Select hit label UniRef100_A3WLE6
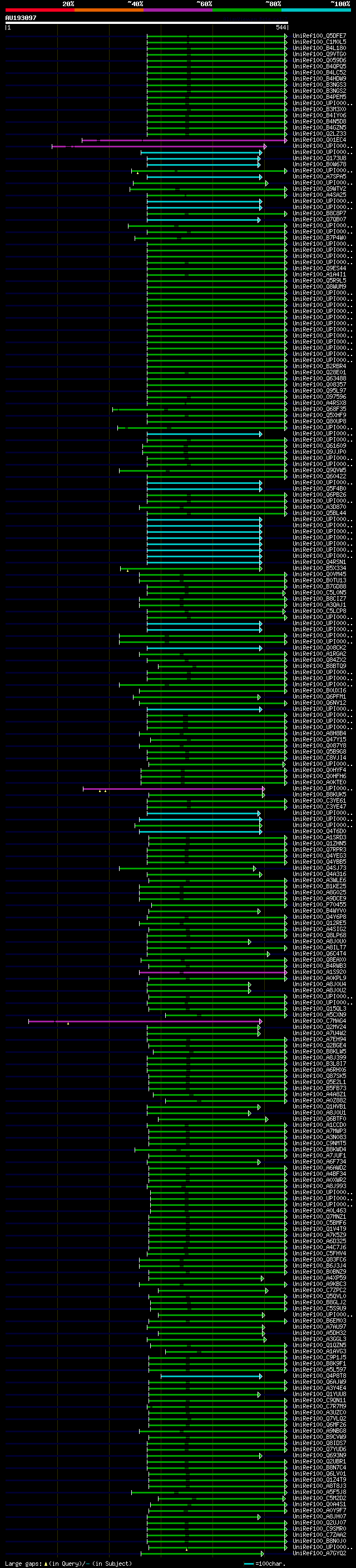Screen dimensions: 356x1568 pos(319,880)
